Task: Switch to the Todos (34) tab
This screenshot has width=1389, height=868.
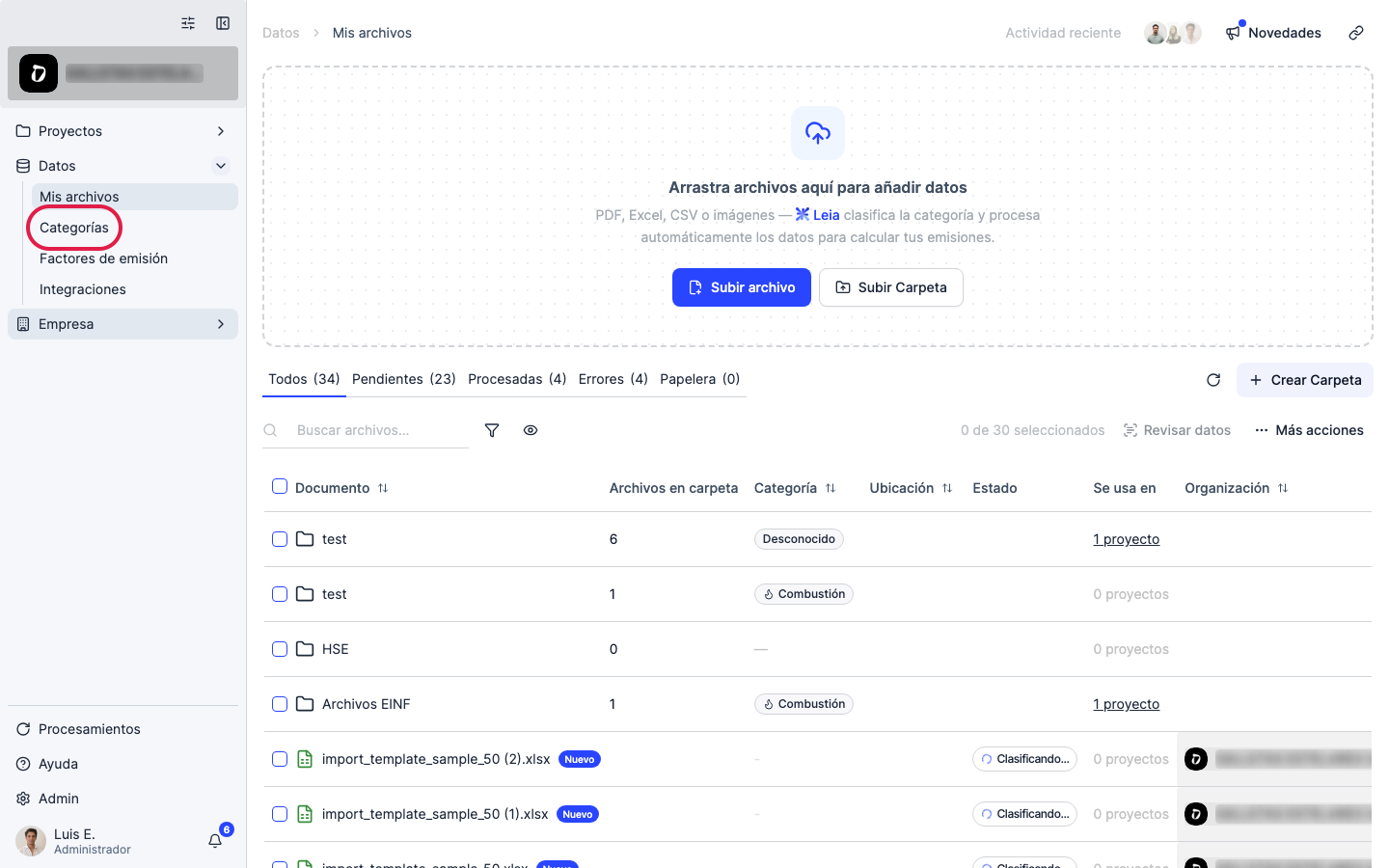Action: (304, 379)
